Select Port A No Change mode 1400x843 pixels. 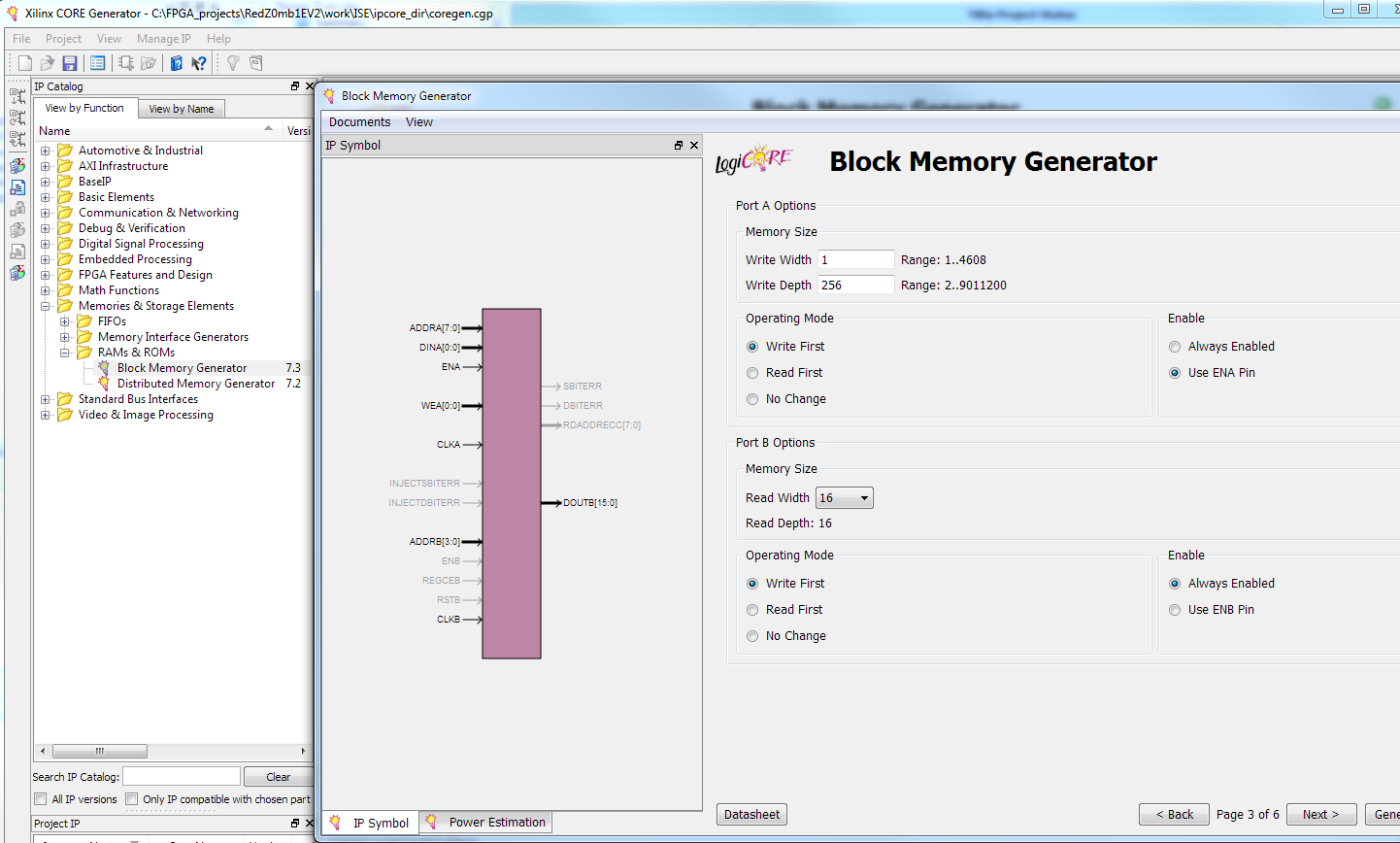(x=752, y=399)
